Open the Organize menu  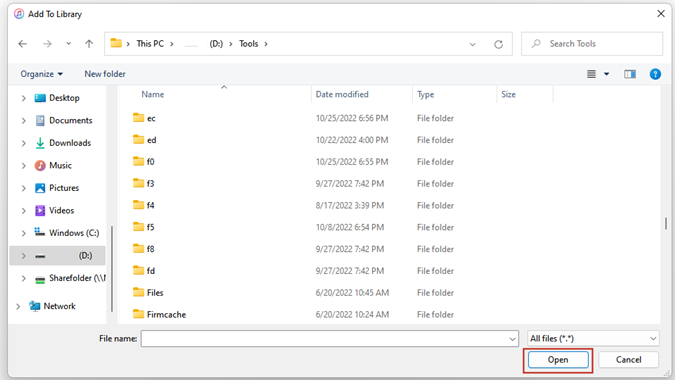(41, 74)
